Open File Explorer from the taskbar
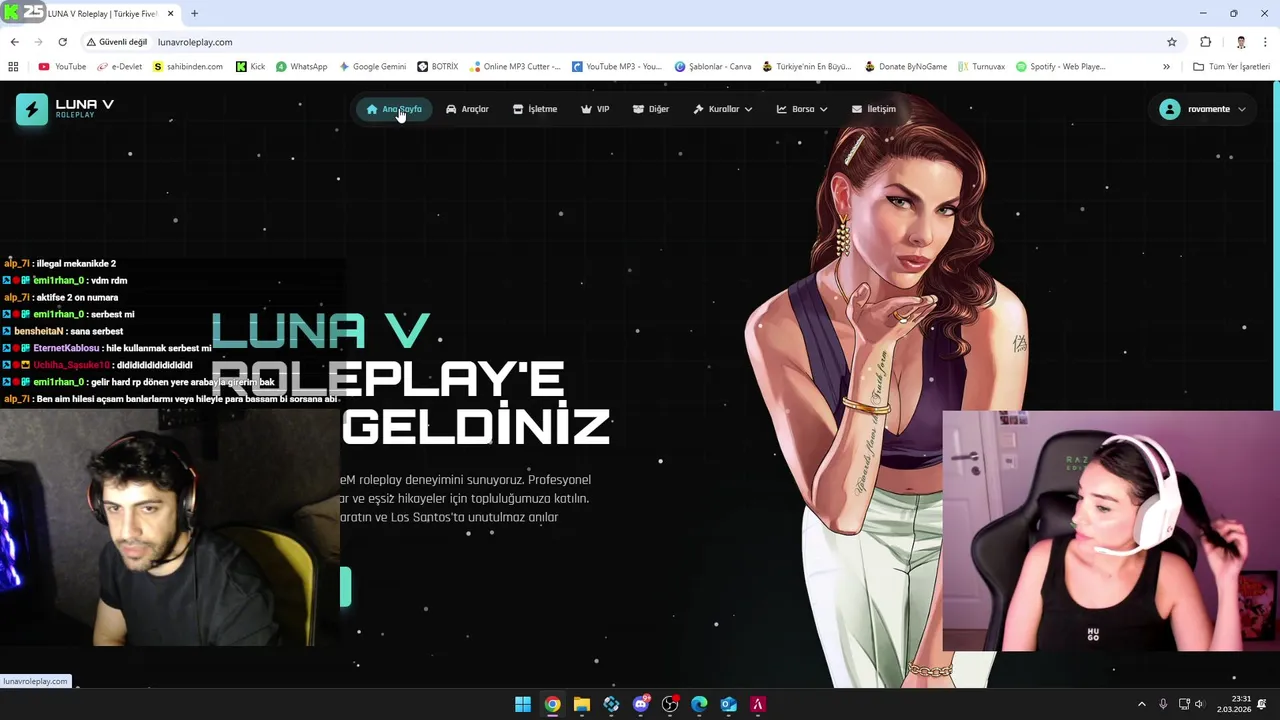 [581, 705]
